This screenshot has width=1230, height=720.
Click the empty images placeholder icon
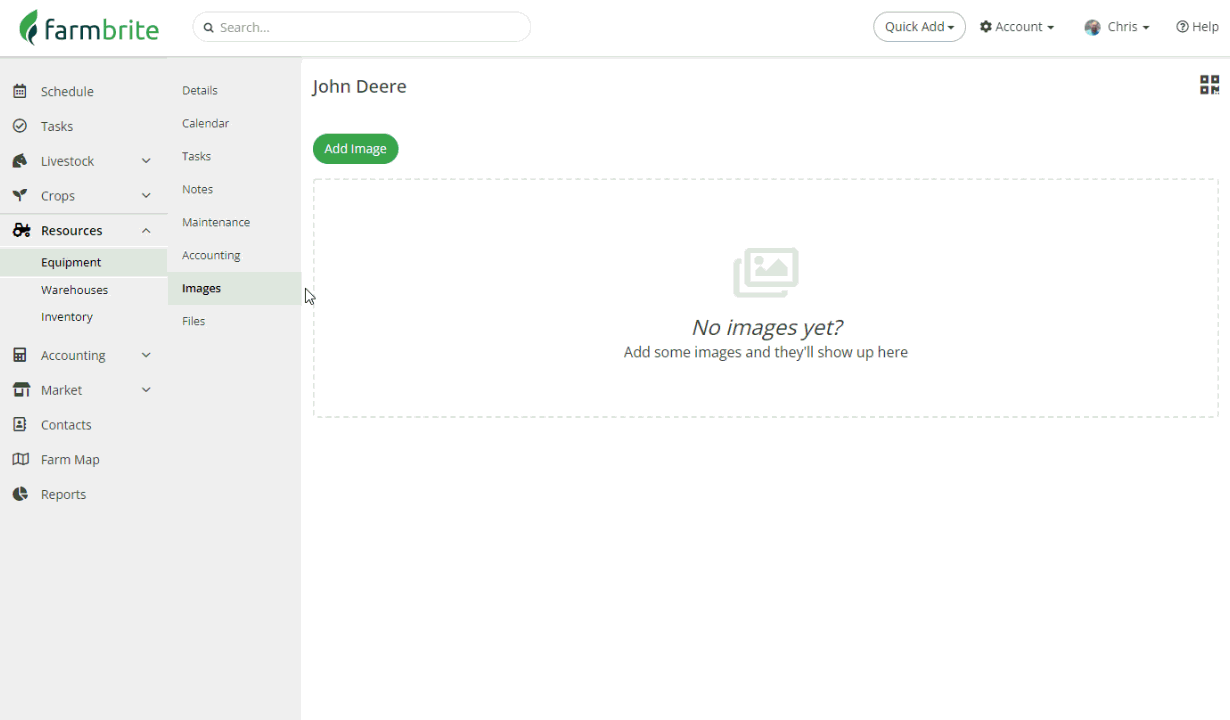pyautogui.click(x=766, y=273)
